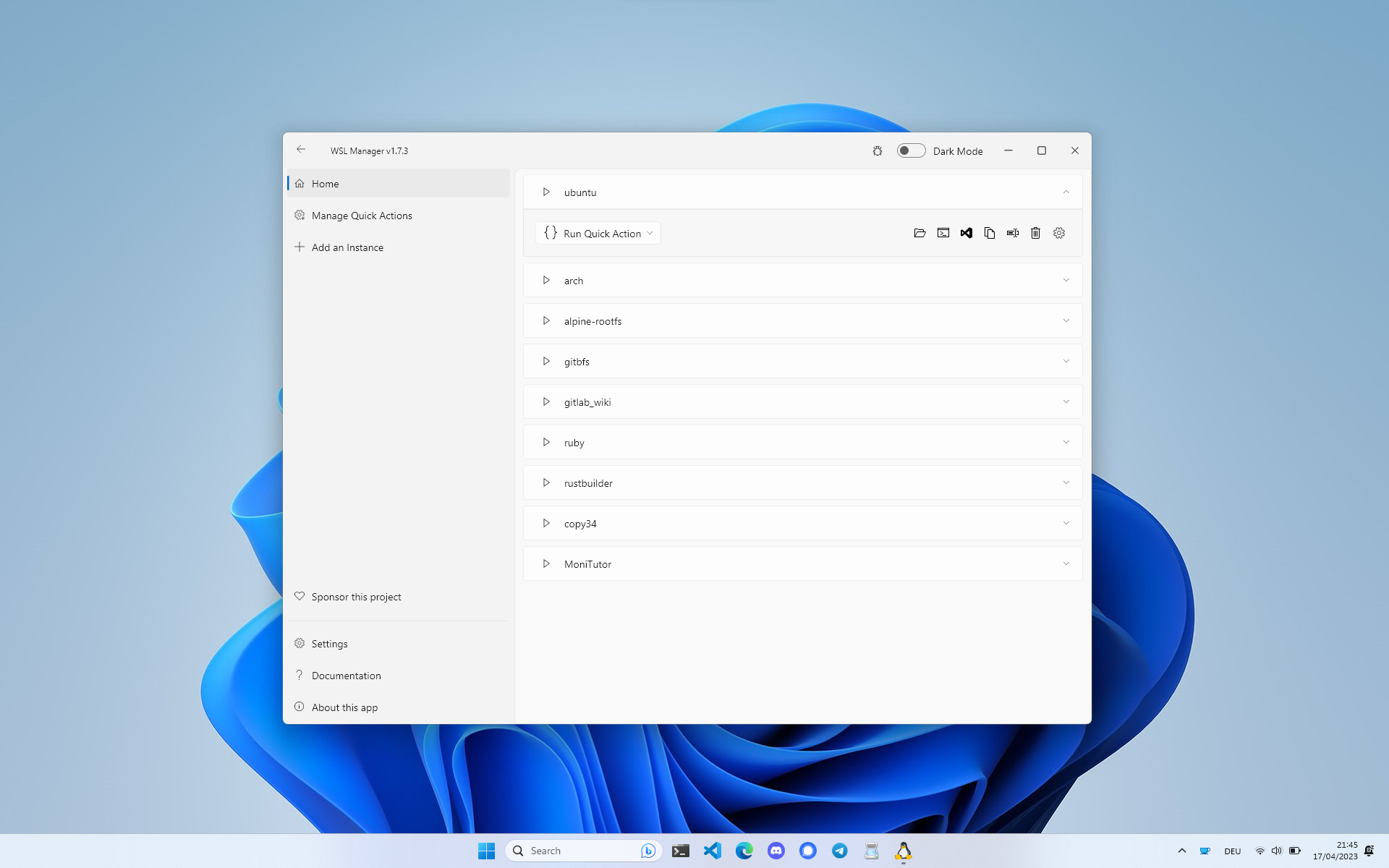
Task: Click the Linux penguin icon in taskbar
Action: pos(902,850)
